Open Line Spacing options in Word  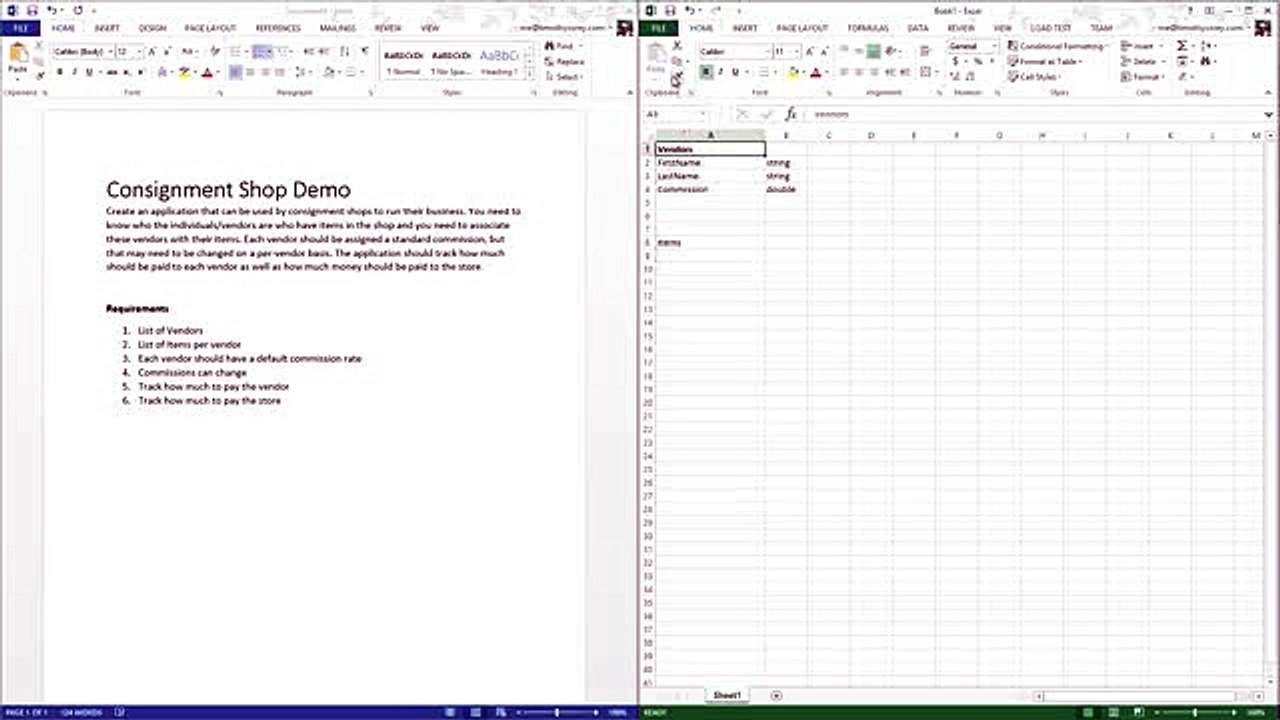303,73
